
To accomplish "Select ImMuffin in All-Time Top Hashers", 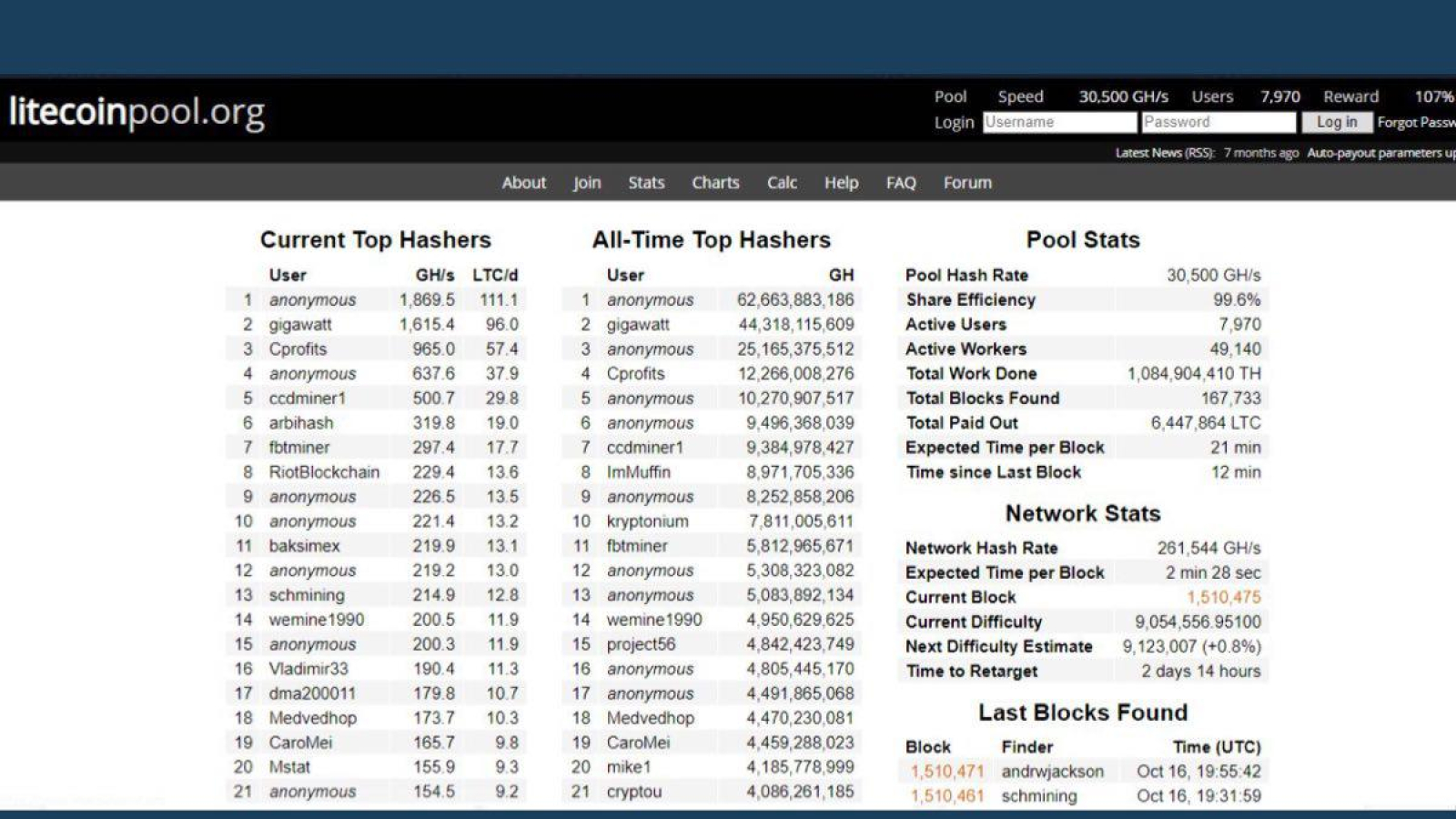I will tap(639, 472).
